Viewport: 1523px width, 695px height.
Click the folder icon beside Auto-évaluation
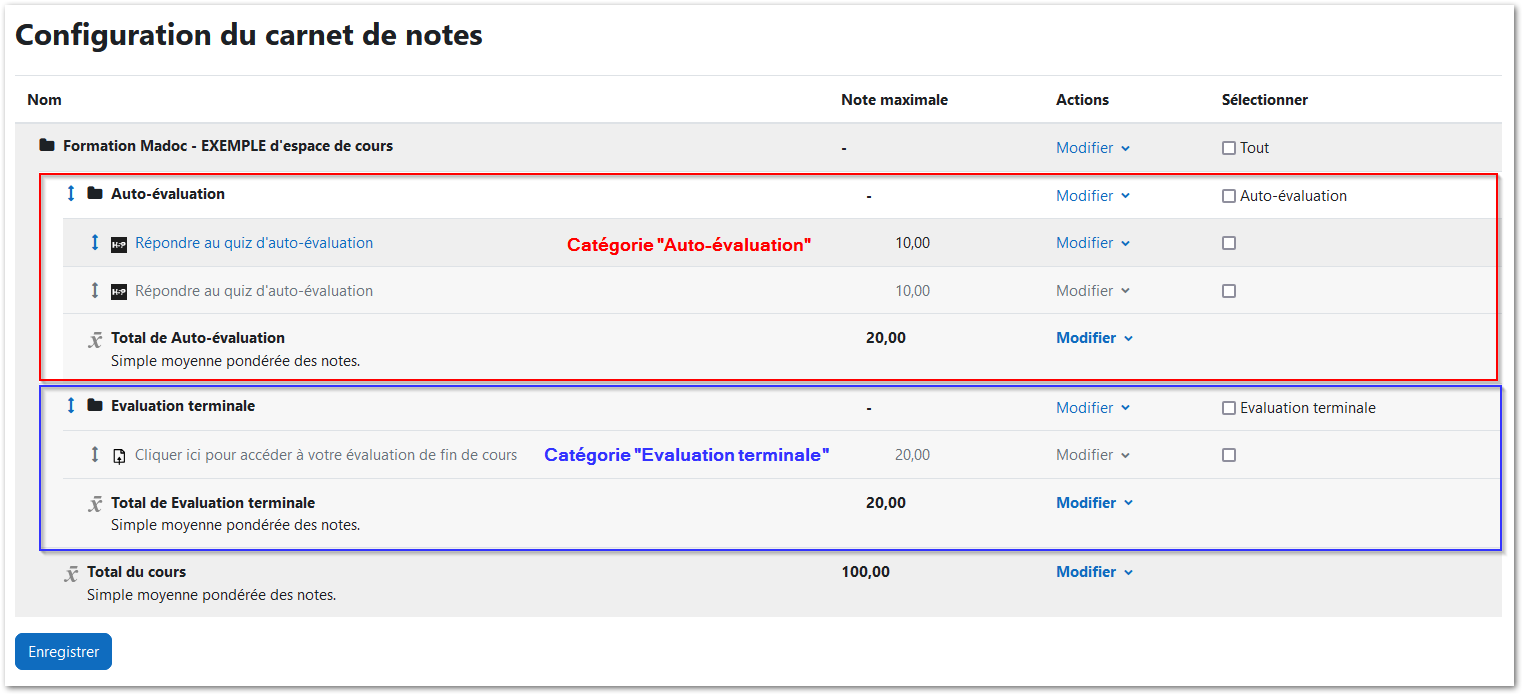coord(94,194)
